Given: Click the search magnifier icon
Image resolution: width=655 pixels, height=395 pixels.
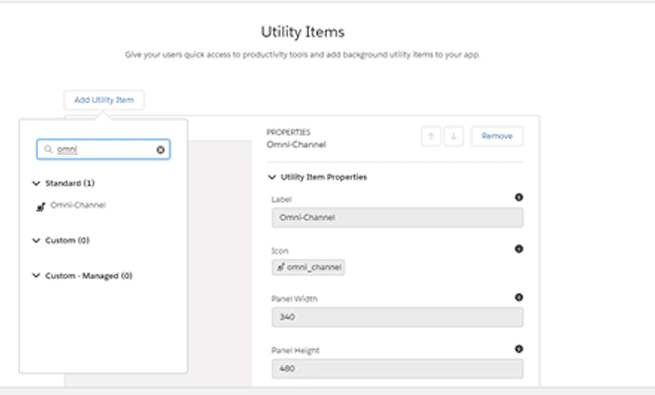Looking at the screenshot, I should click(48, 149).
